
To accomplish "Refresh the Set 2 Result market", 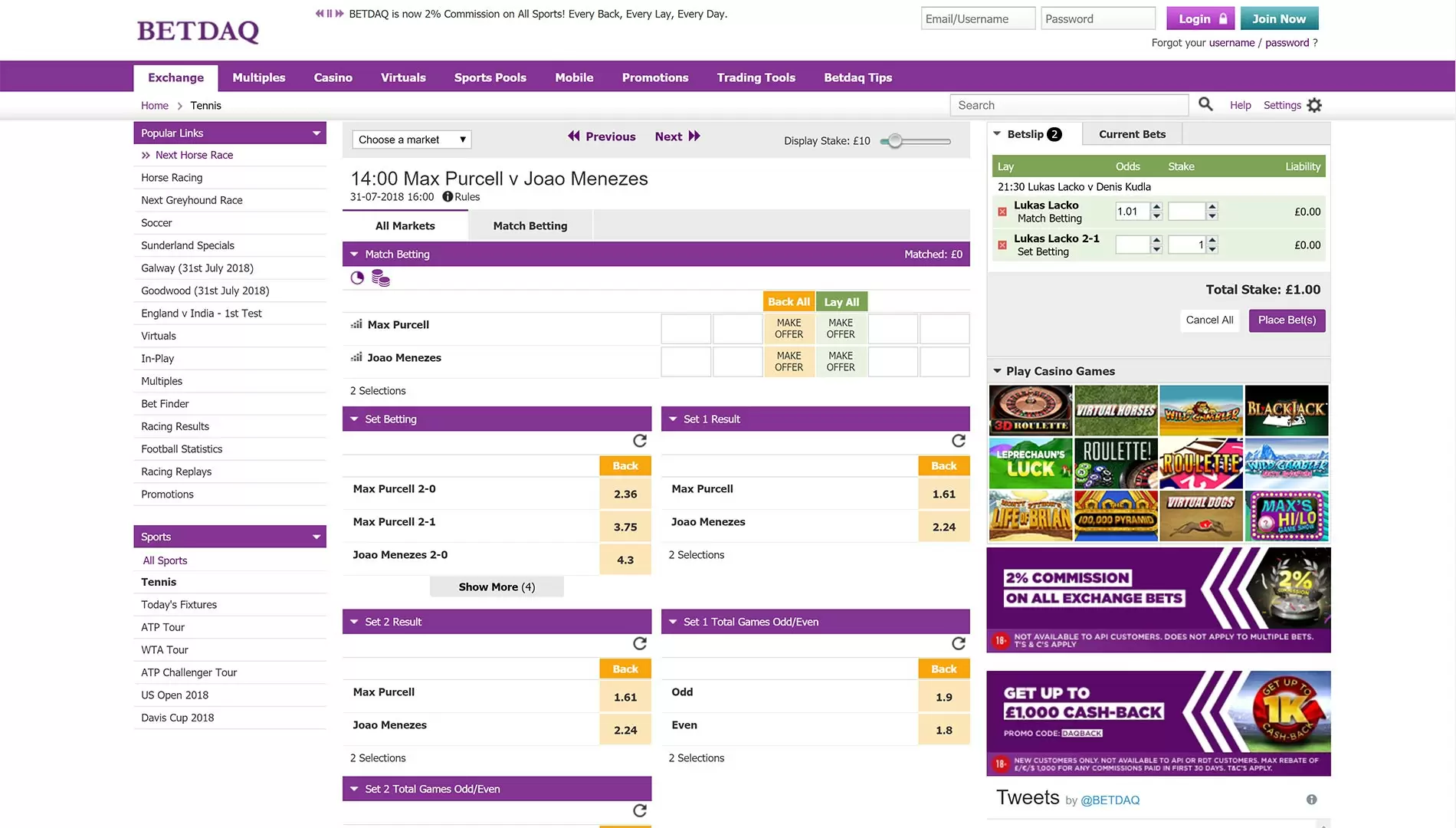I will point(640,644).
